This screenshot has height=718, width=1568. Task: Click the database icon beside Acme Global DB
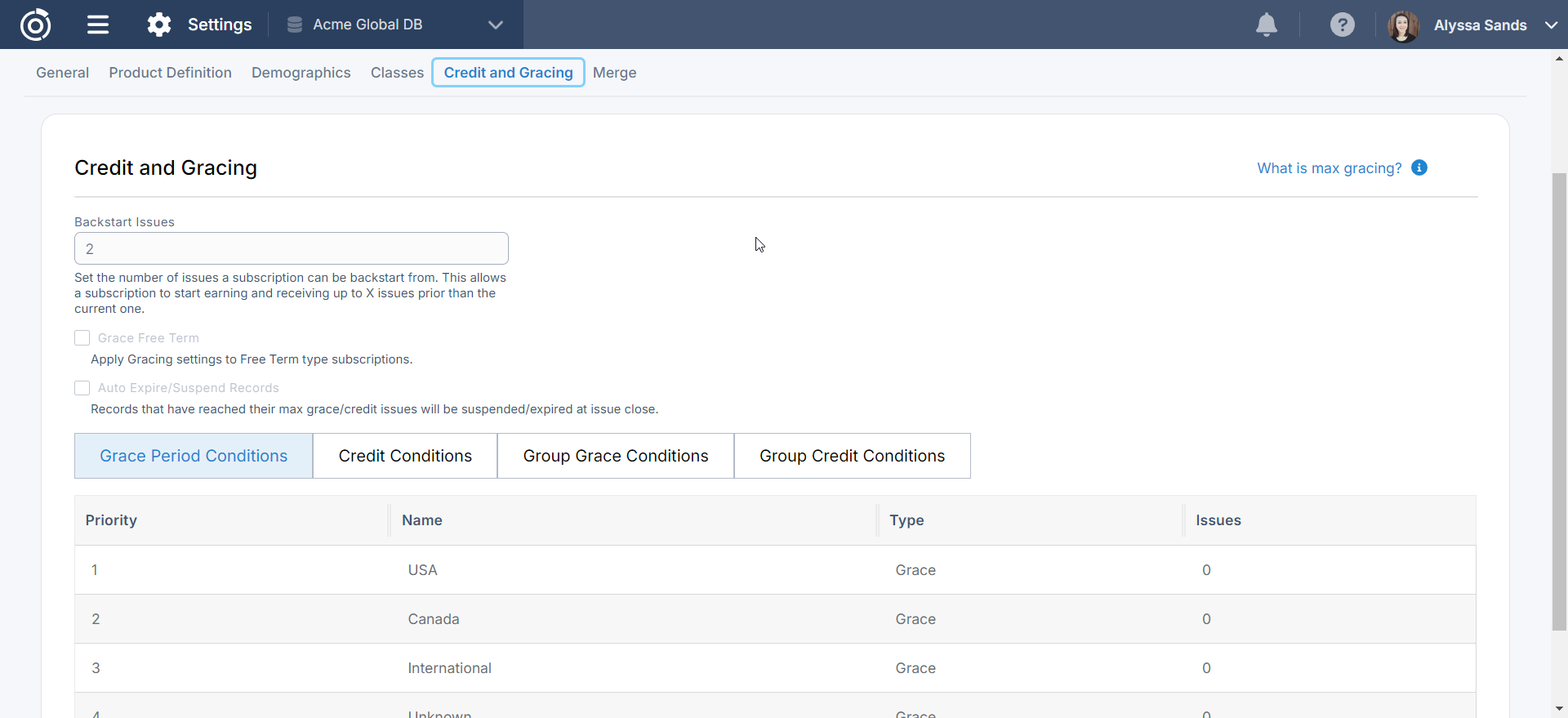pyautogui.click(x=295, y=25)
